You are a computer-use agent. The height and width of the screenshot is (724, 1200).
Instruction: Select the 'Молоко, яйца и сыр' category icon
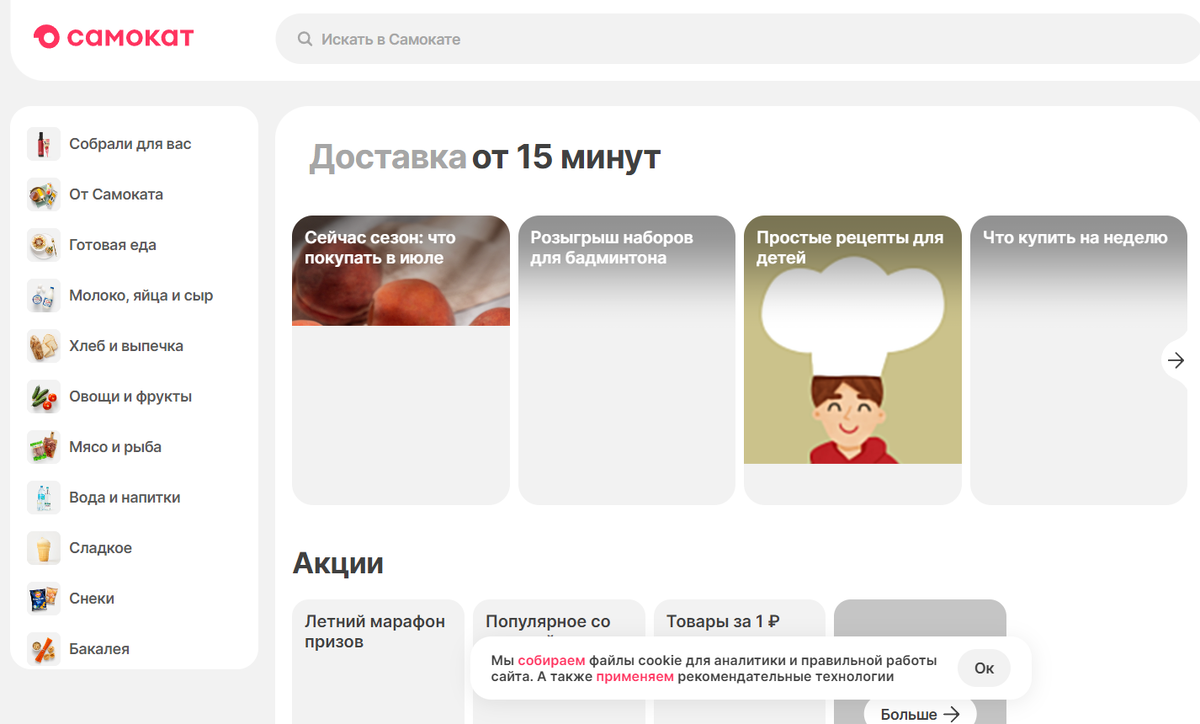tap(44, 295)
